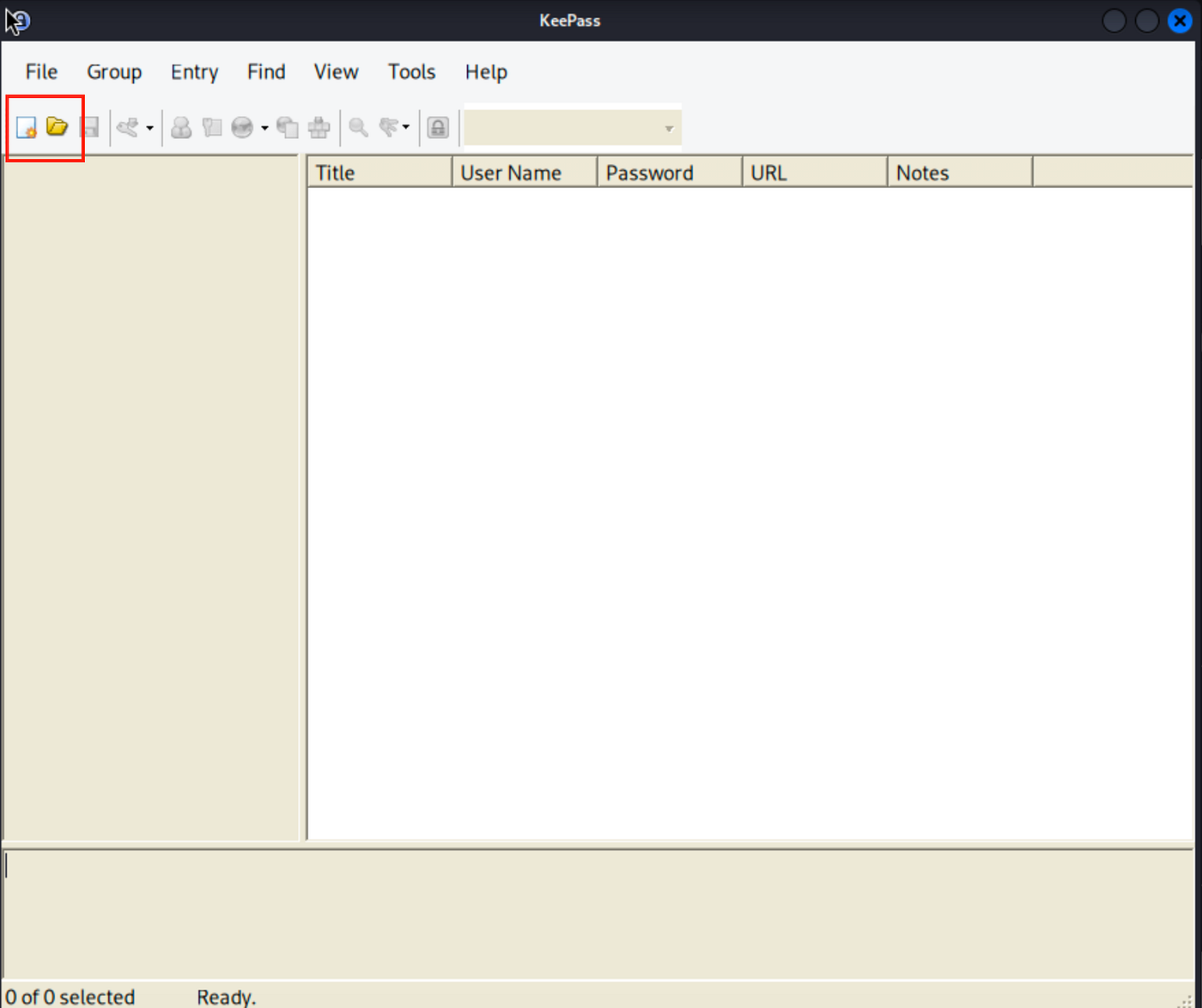The height and width of the screenshot is (1008, 1202).
Task: Click the Lock Workspace padlock icon
Action: [x=438, y=128]
